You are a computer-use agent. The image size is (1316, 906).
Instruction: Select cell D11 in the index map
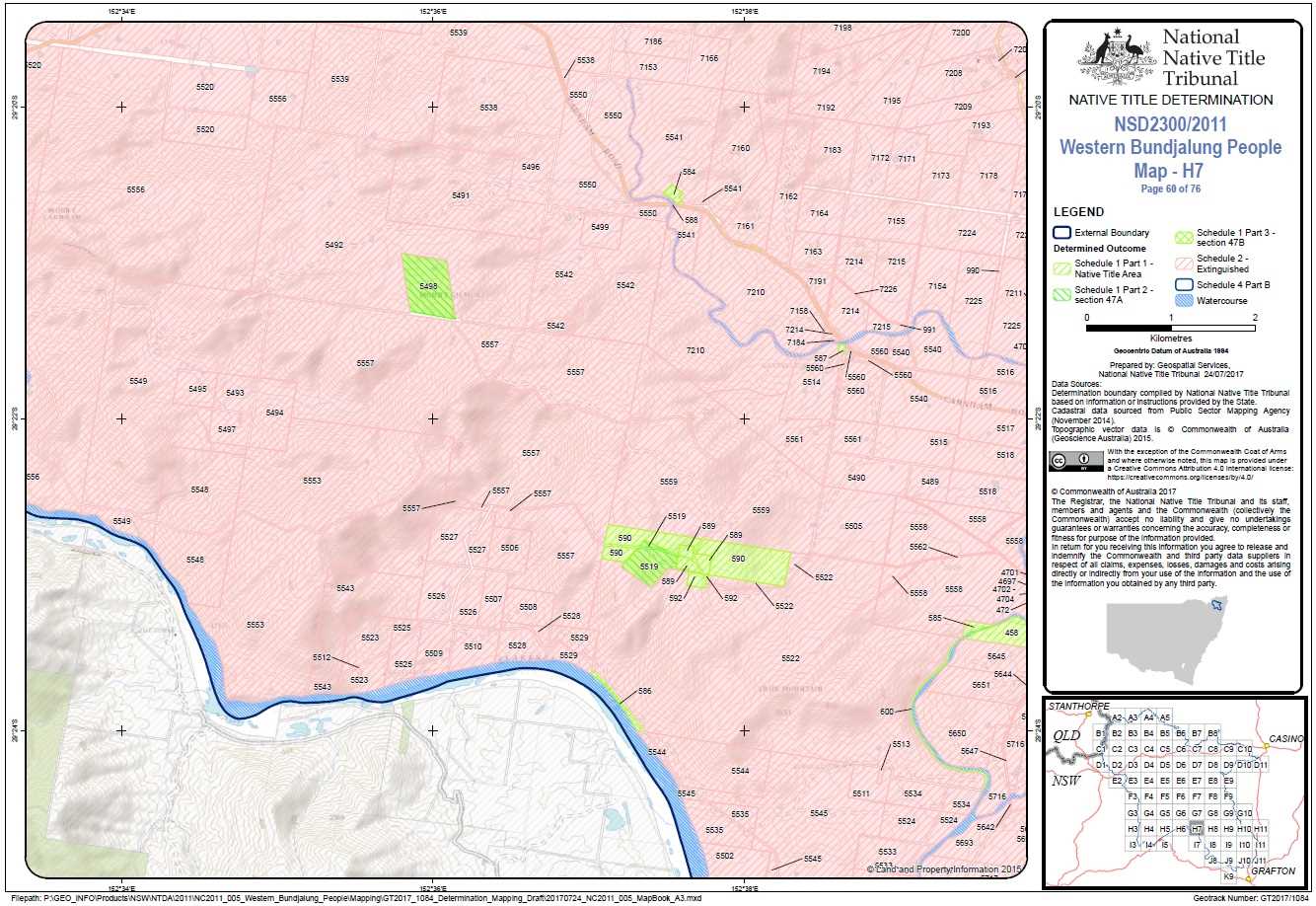click(1261, 765)
